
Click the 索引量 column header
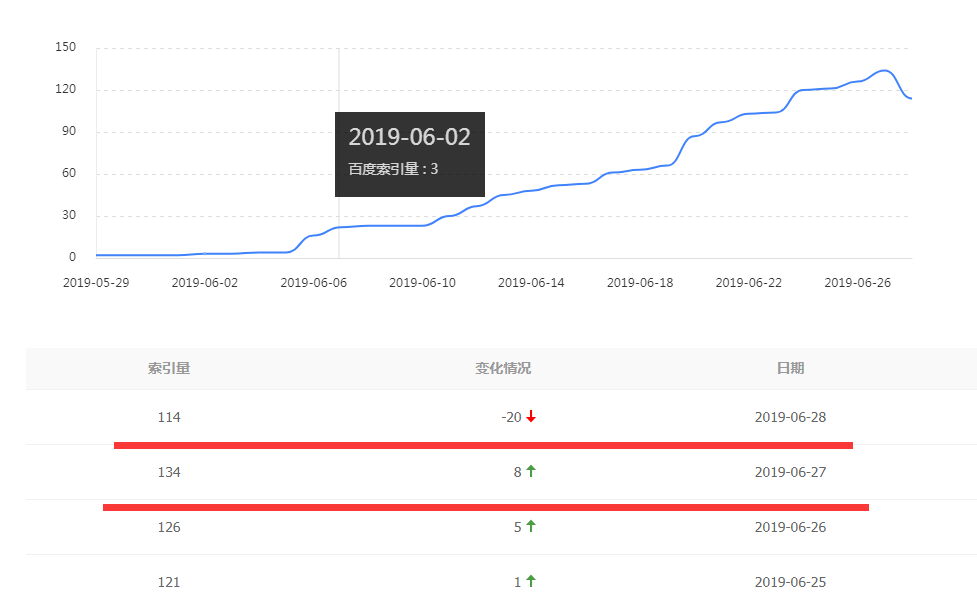tap(169, 368)
